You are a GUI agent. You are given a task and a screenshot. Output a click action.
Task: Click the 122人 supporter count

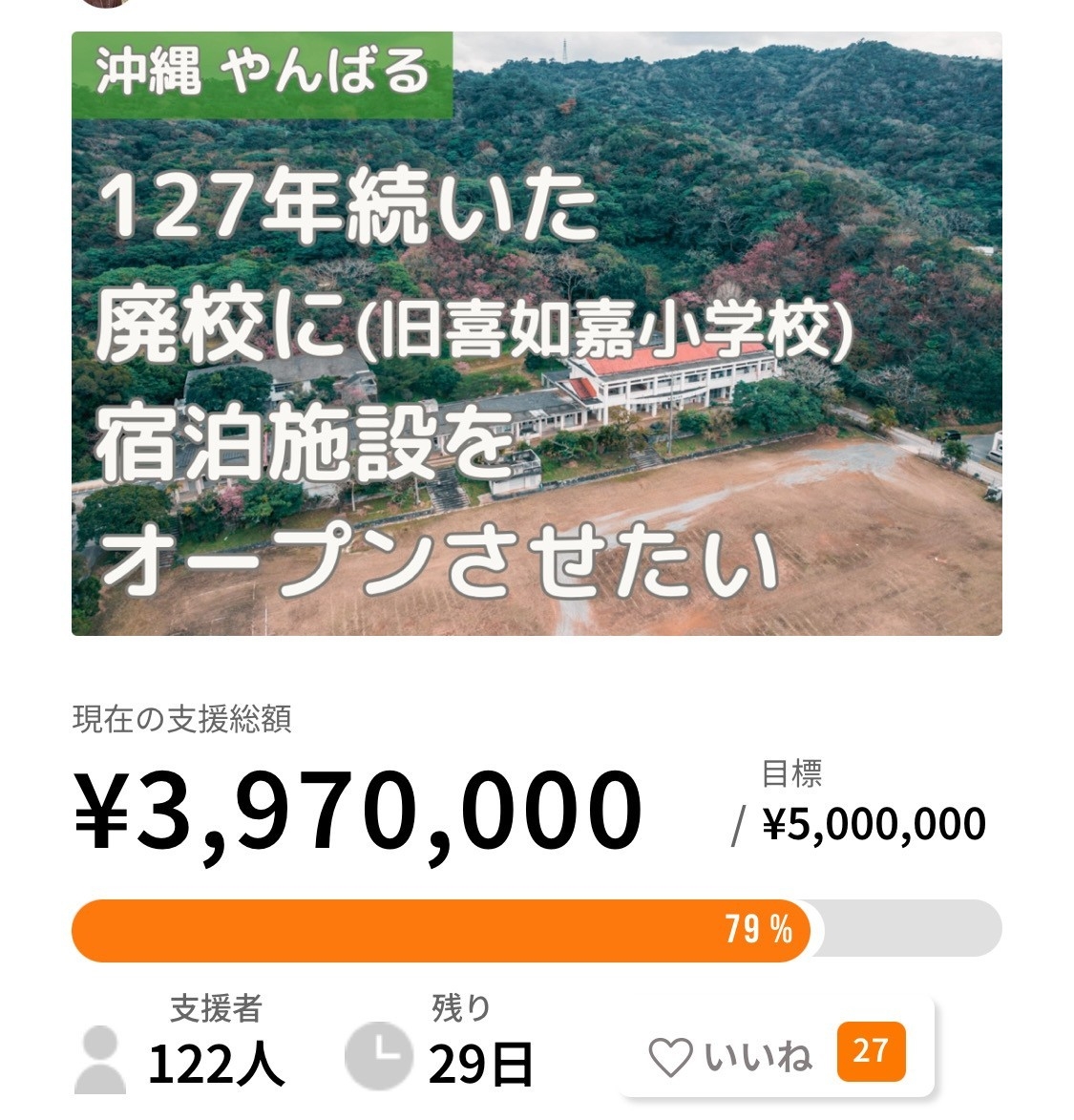(x=216, y=1063)
